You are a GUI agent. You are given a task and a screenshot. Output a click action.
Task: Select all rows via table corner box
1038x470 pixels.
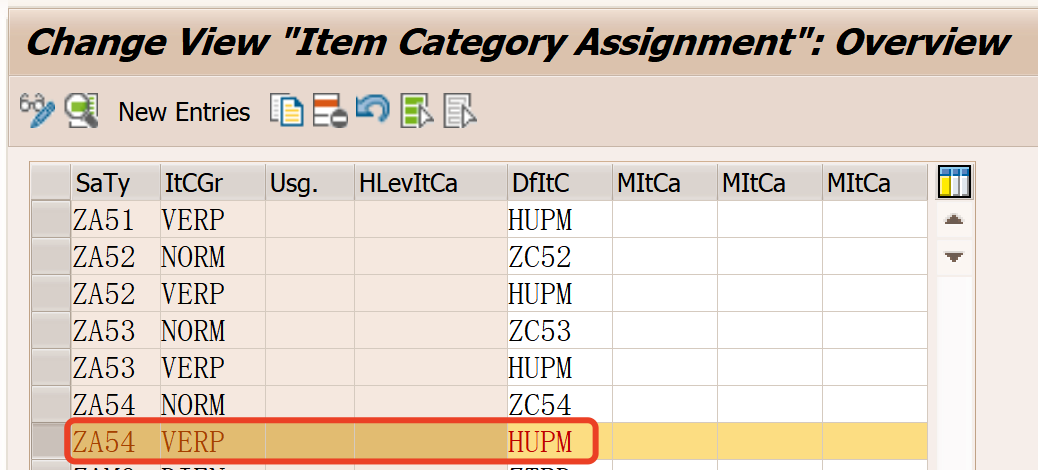click(51, 183)
